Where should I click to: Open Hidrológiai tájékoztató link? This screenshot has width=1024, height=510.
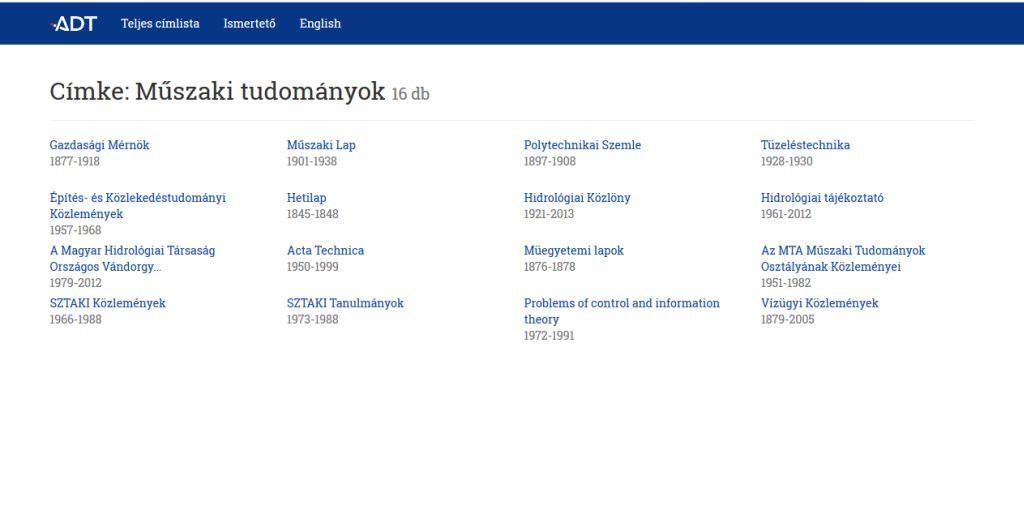822,198
